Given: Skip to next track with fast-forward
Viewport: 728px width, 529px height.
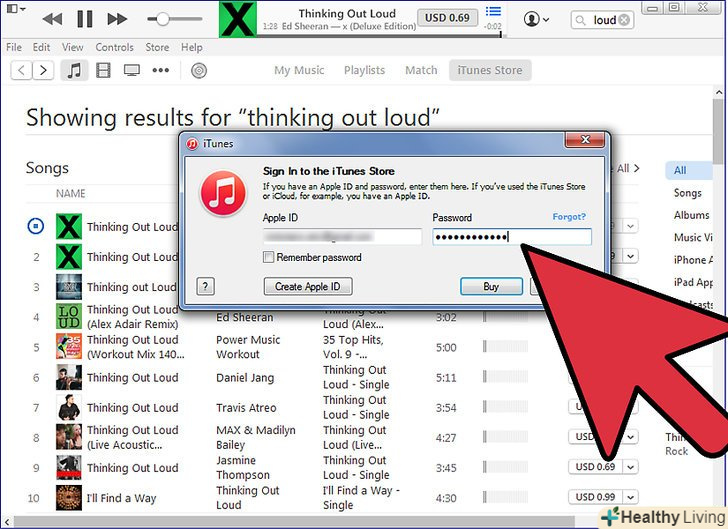Looking at the screenshot, I should (x=118, y=19).
